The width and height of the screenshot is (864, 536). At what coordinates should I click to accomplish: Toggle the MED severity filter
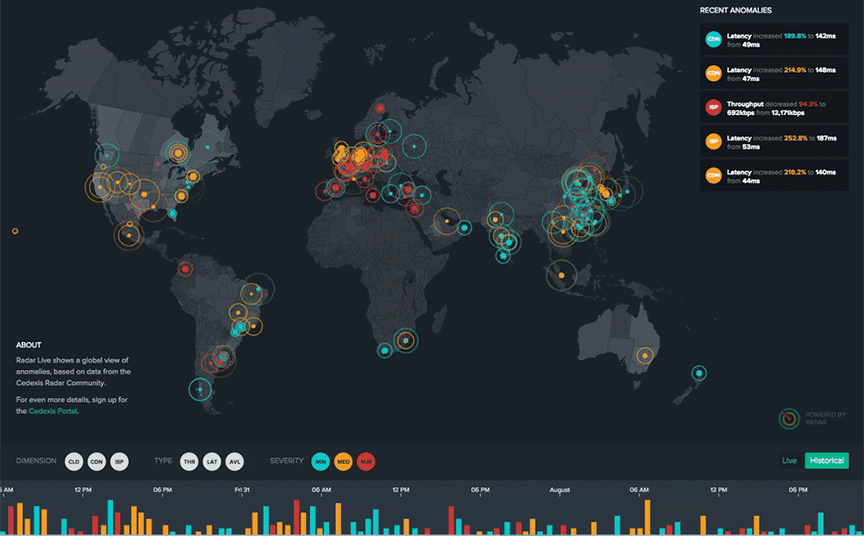[x=343, y=462]
